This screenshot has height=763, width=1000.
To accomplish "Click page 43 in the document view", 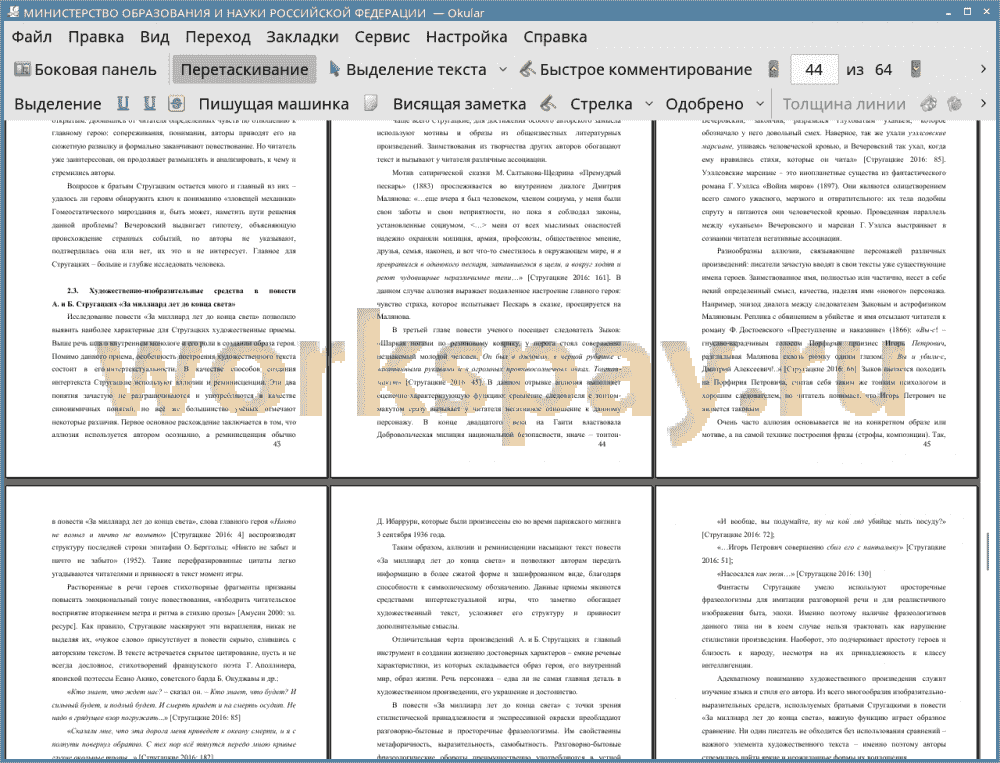I will (x=166, y=297).
